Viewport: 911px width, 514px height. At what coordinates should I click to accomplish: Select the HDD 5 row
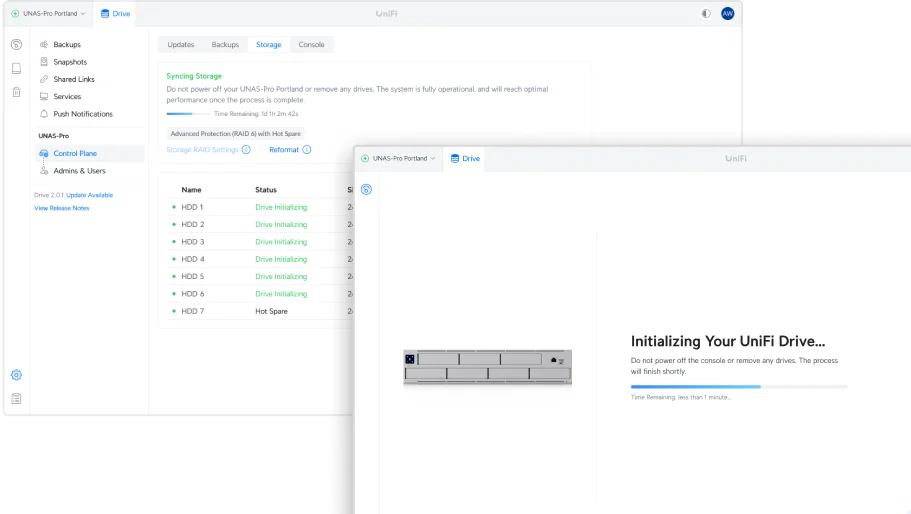pos(260,276)
